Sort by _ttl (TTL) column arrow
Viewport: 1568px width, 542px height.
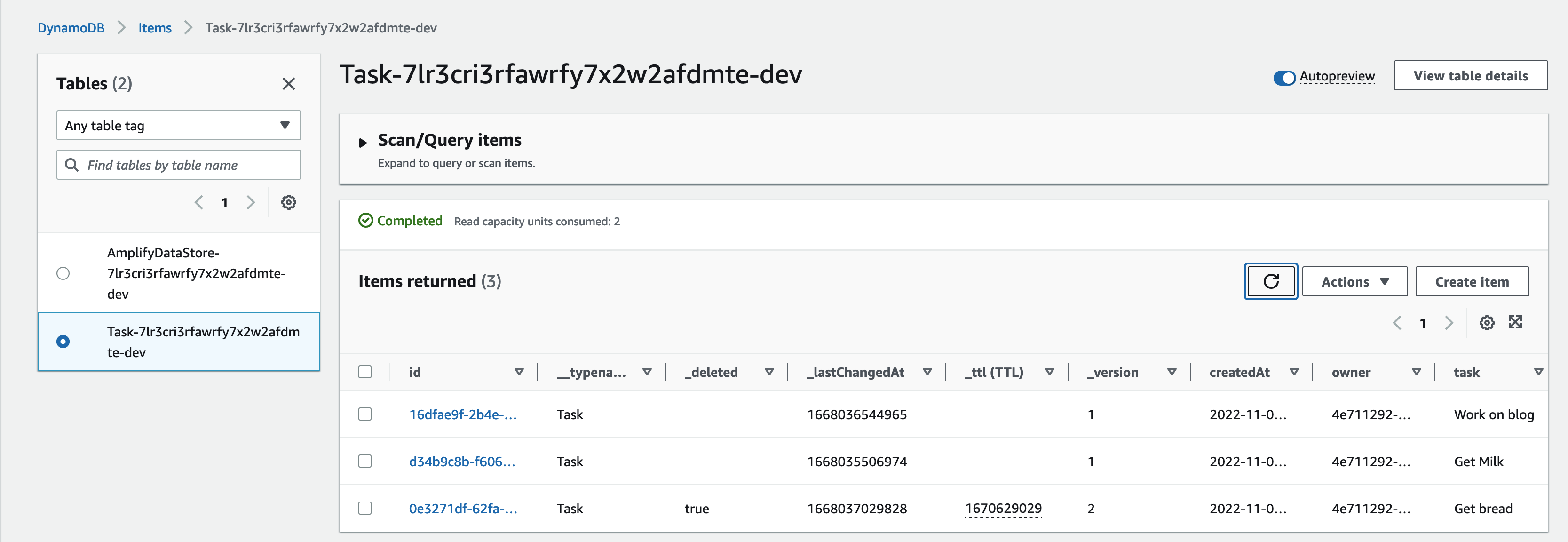click(1050, 372)
